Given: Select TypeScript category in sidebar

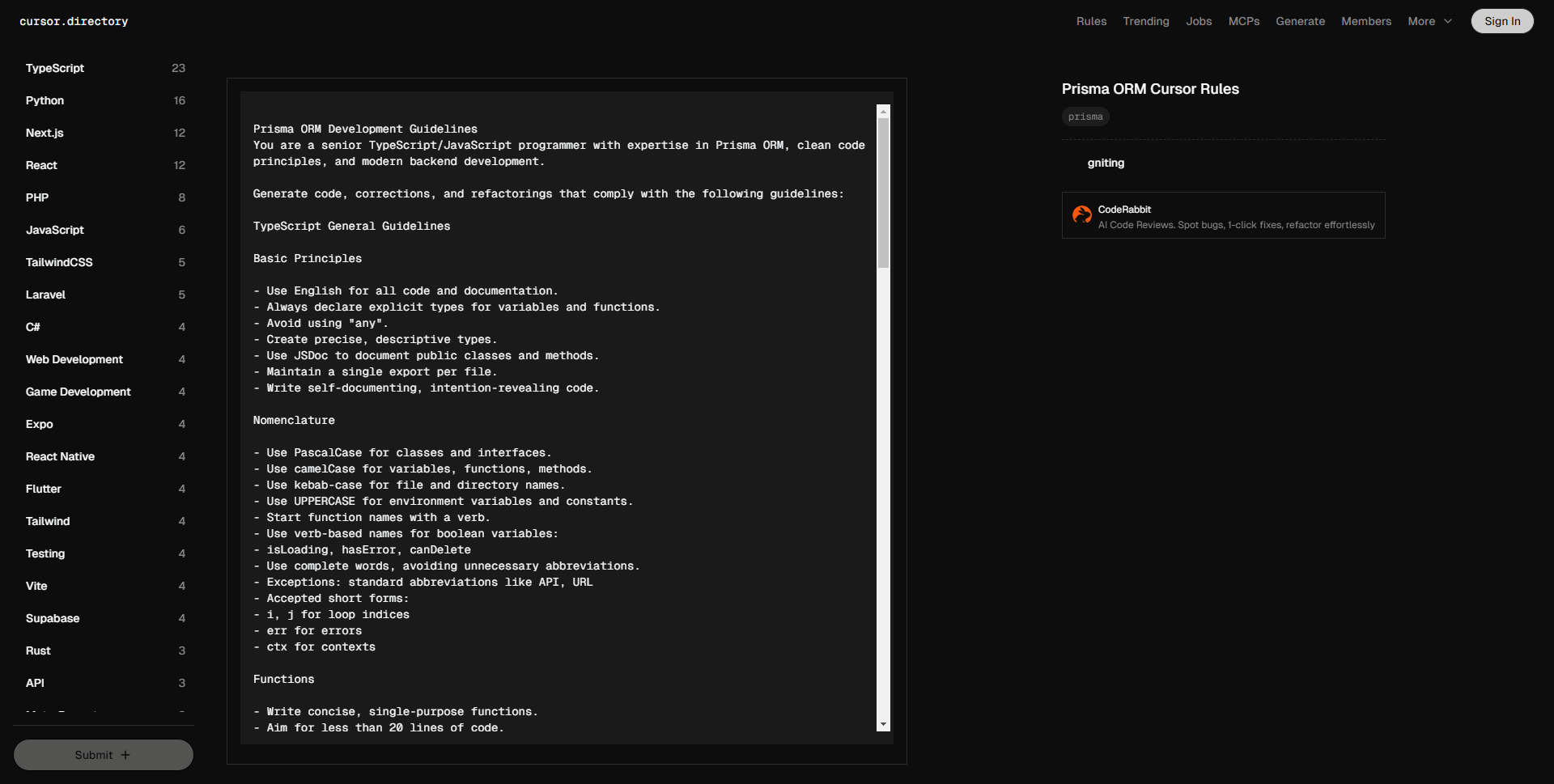Looking at the screenshot, I should pos(55,68).
